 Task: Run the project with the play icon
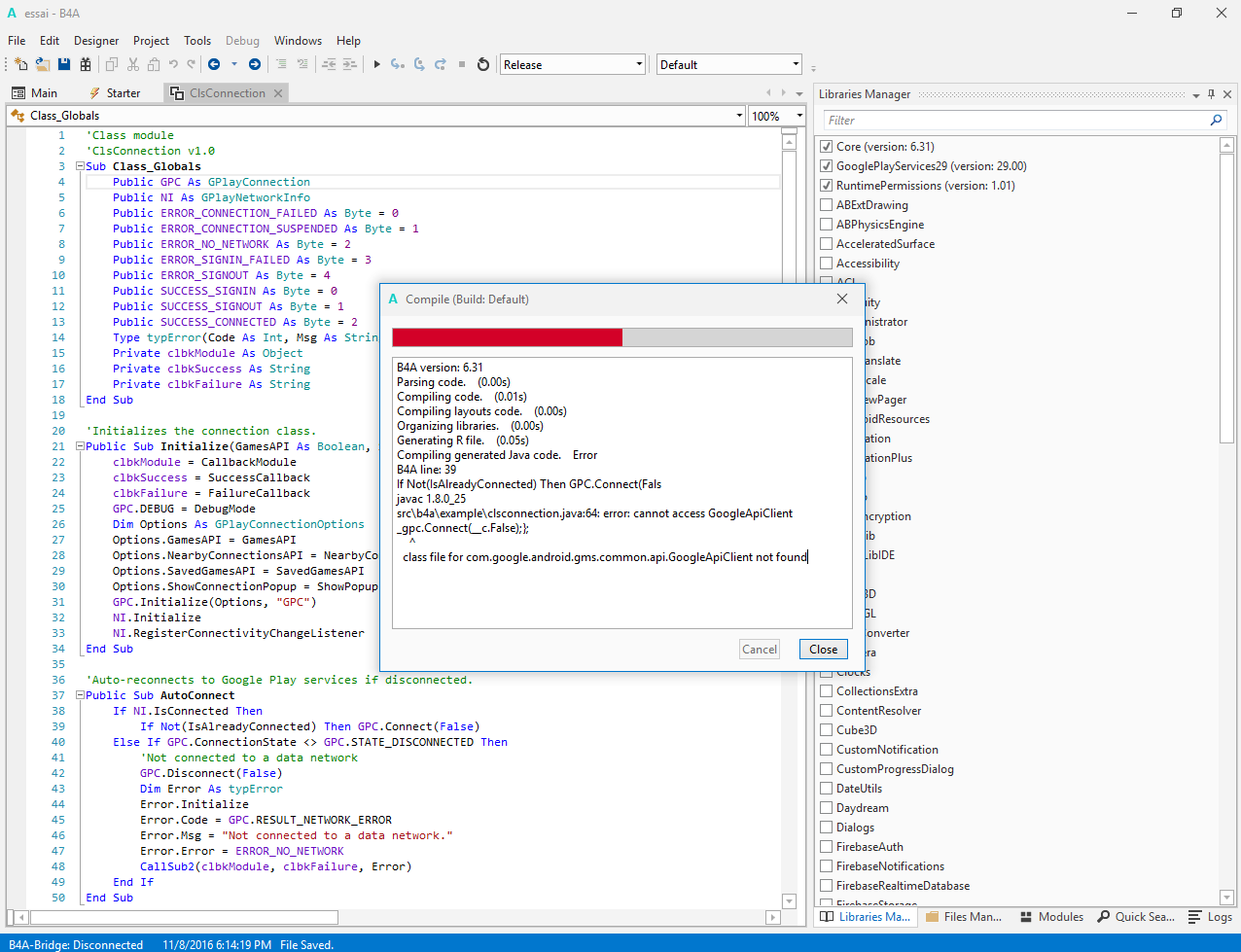377,64
